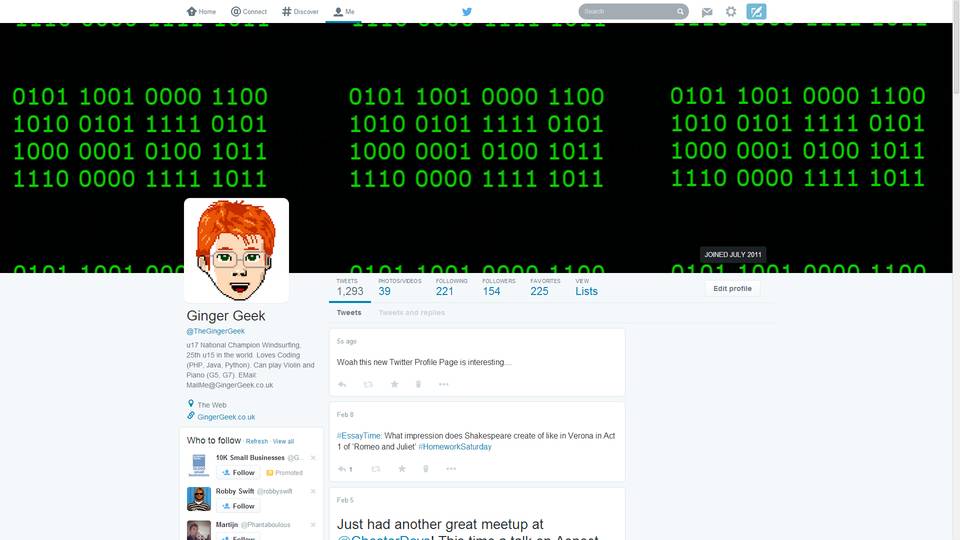Viewport: 960px width, 540px height.
Task: Click the '5s ago' tweet timestamp
Action: click(347, 342)
